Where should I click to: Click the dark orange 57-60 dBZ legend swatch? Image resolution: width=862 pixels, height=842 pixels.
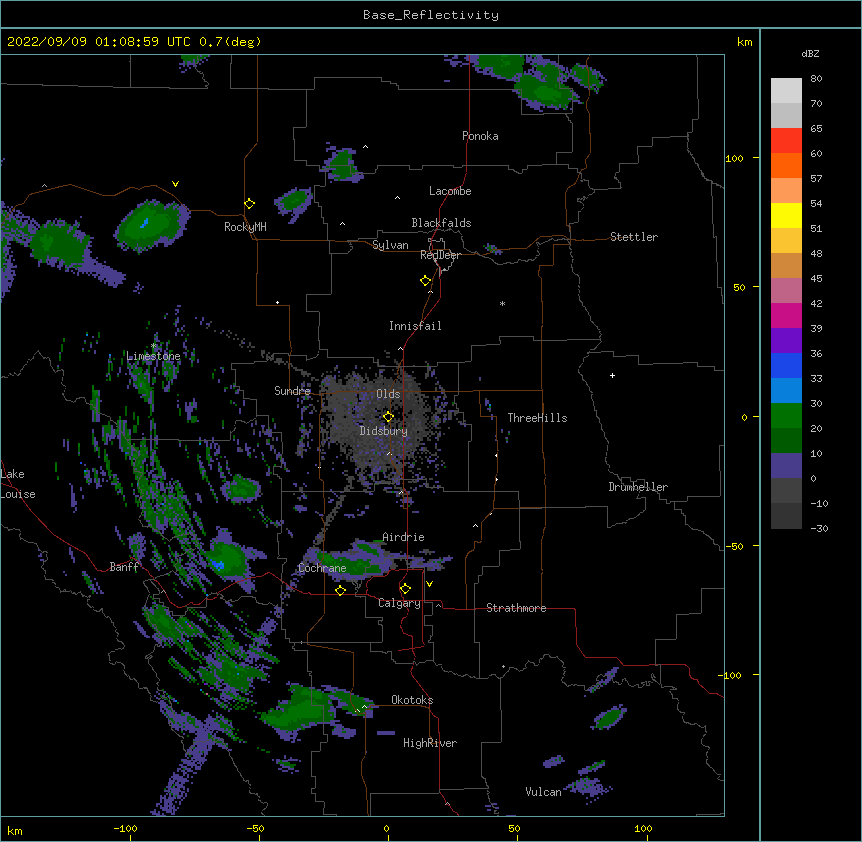pos(786,165)
